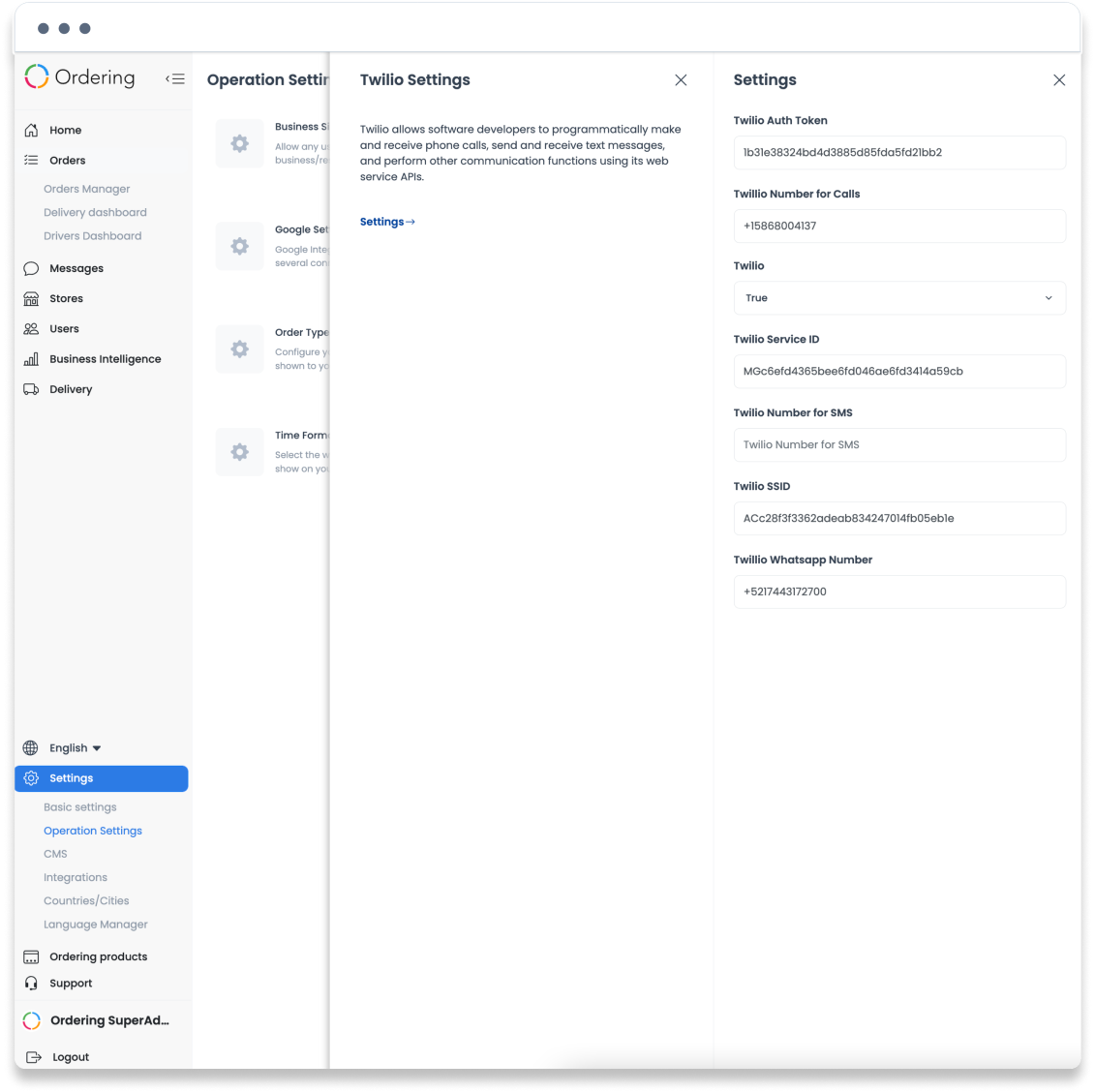Click the Google Settings gear tile
Image resolution: width=1095 pixels, height=1092 pixels.
(x=239, y=247)
